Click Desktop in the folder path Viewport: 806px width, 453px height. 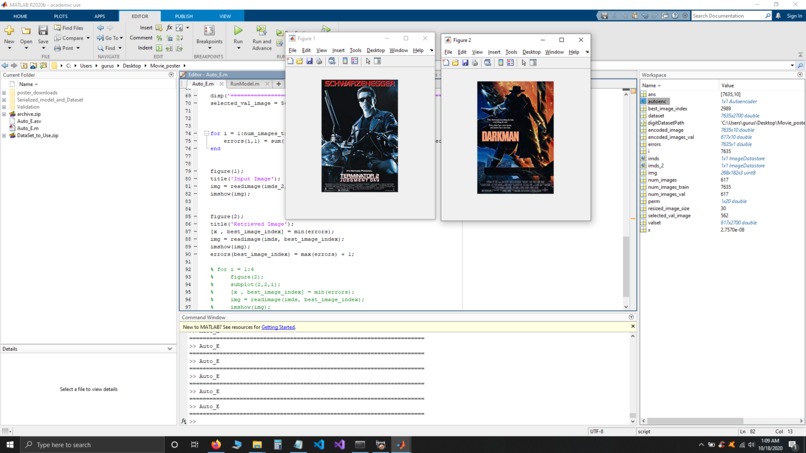pyautogui.click(x=132, y=66)
